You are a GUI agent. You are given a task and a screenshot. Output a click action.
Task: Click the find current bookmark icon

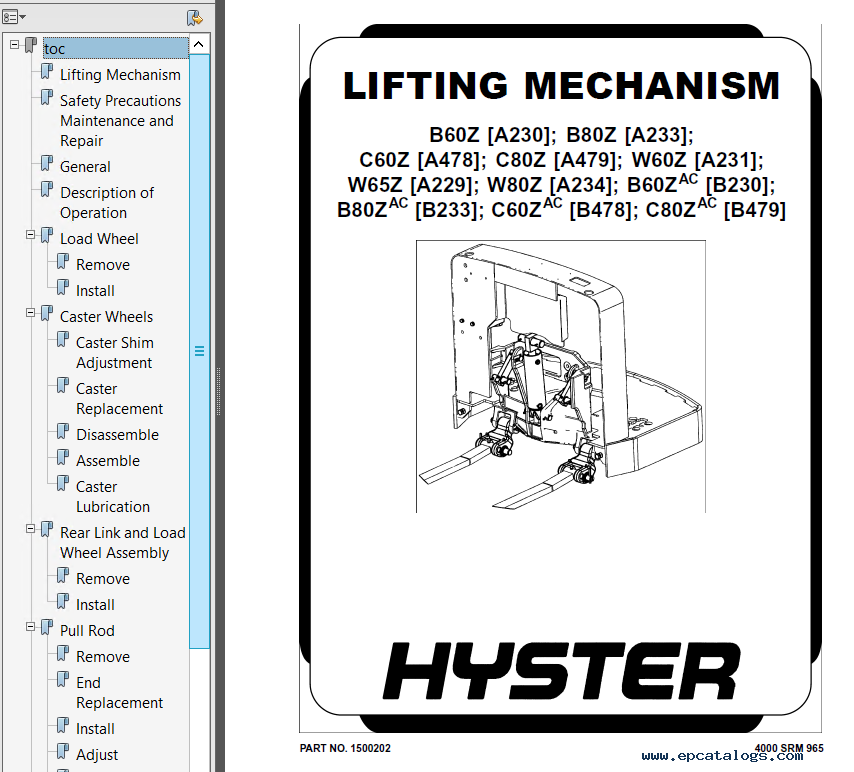pos(194,18)
